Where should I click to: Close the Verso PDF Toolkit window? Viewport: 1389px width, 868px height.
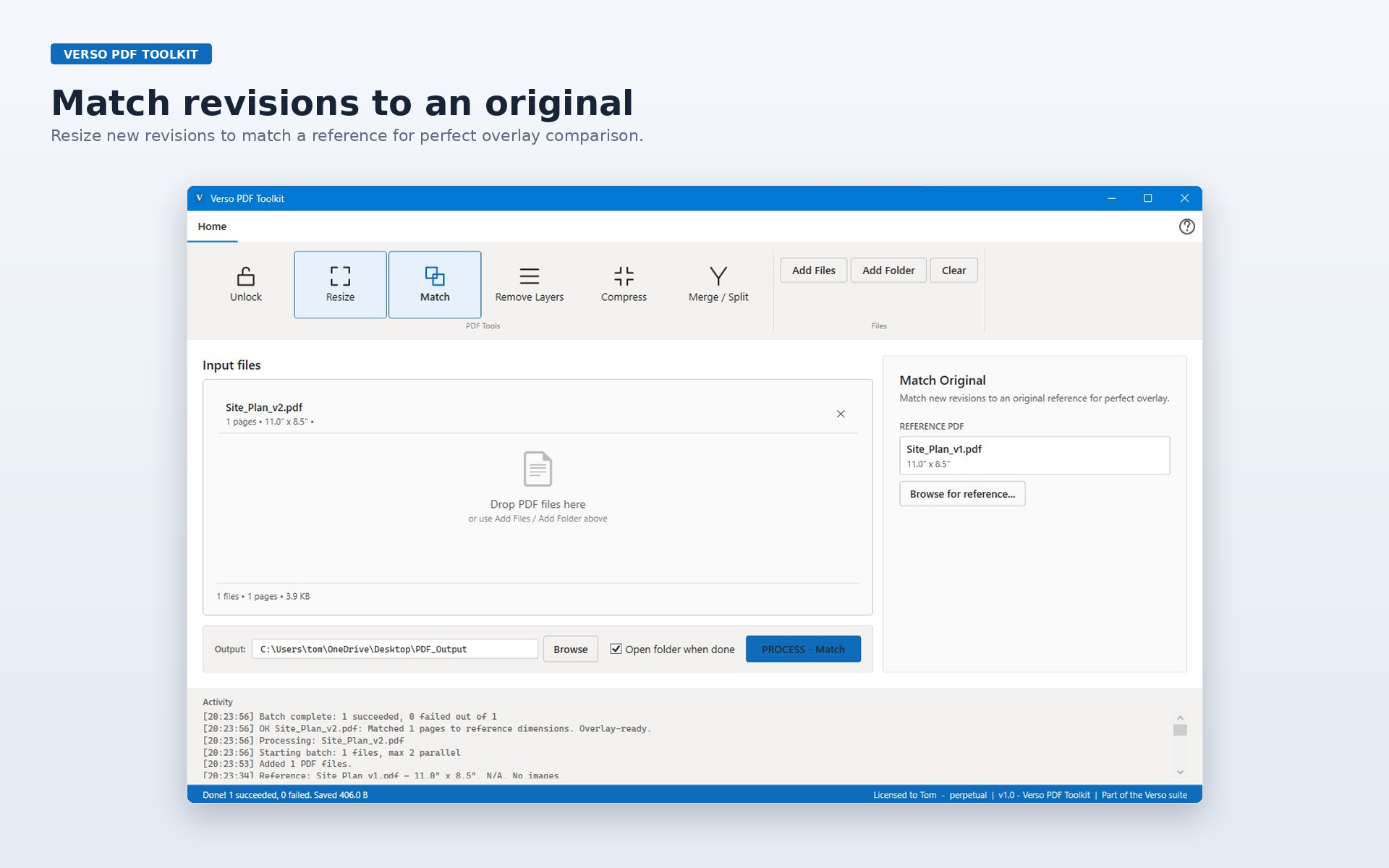tap(1184, 198)
